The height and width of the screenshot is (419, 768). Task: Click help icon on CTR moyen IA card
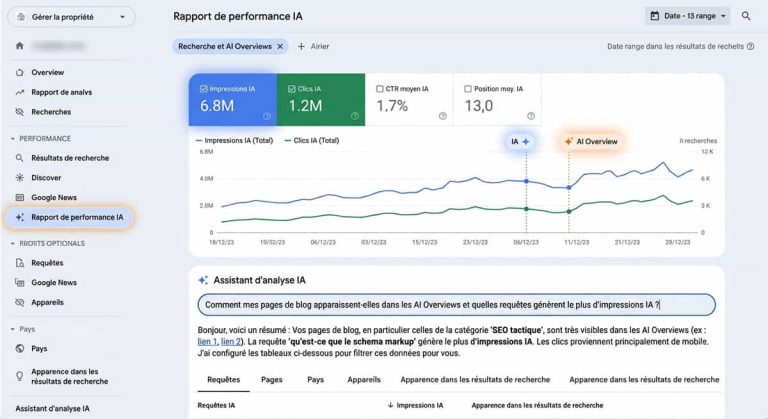pyautogui.click(x=443, y=116)
